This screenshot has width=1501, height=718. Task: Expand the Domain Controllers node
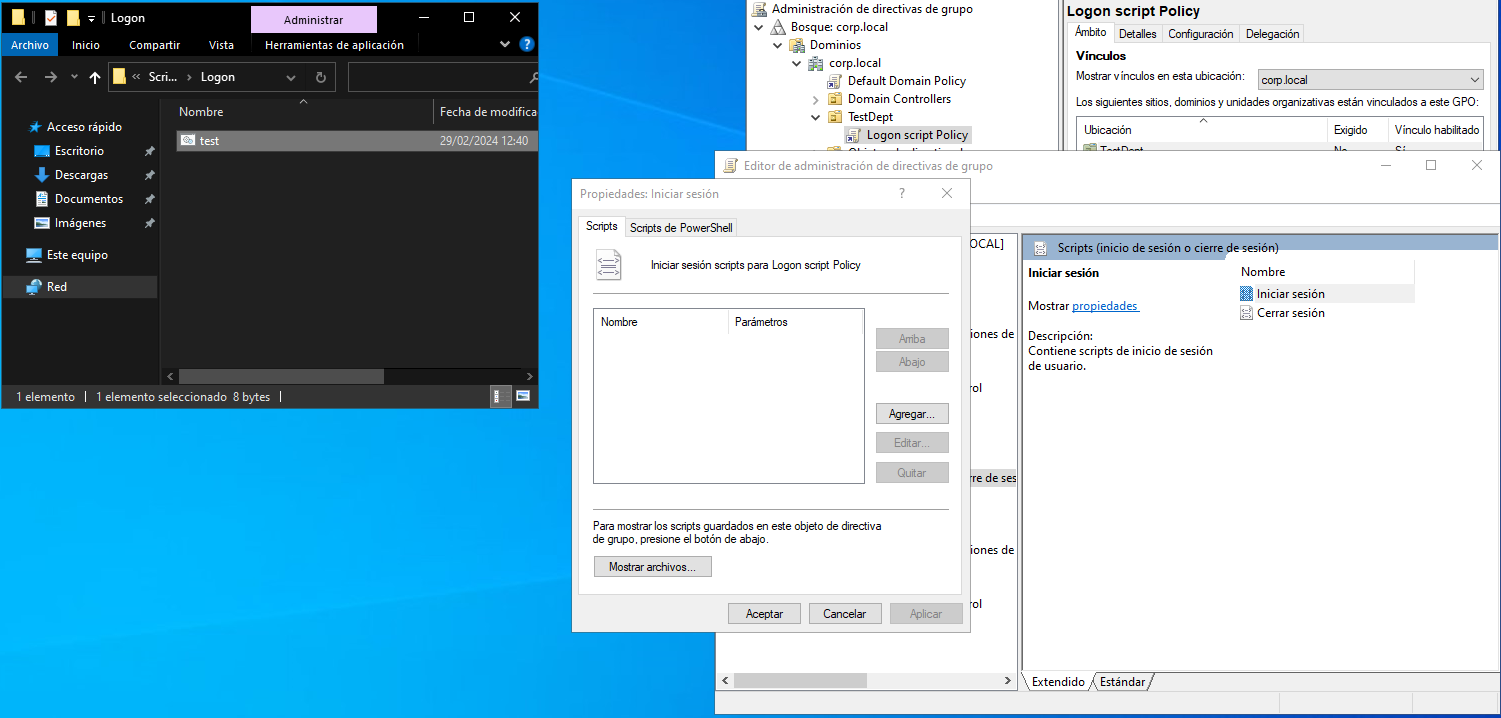816,99
